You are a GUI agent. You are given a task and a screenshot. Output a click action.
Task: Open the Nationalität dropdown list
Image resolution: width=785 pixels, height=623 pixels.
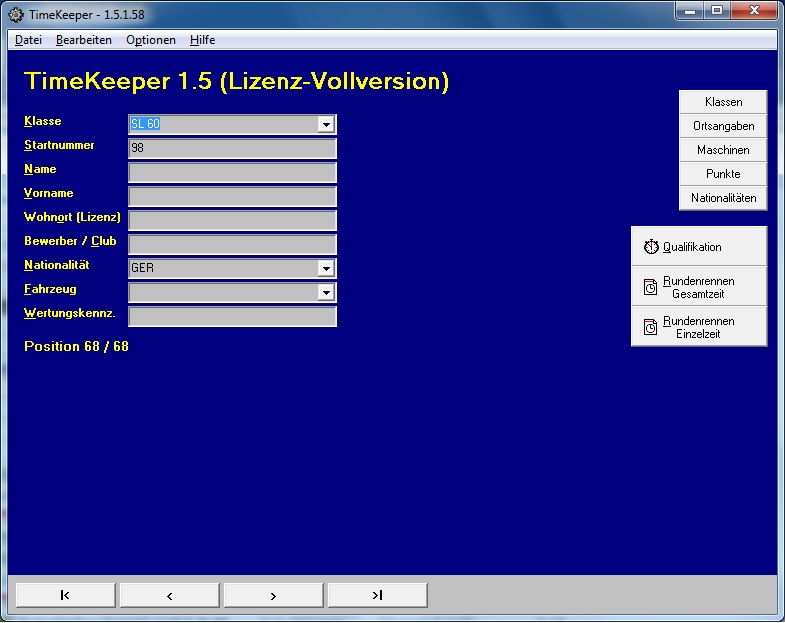(326, 268)
